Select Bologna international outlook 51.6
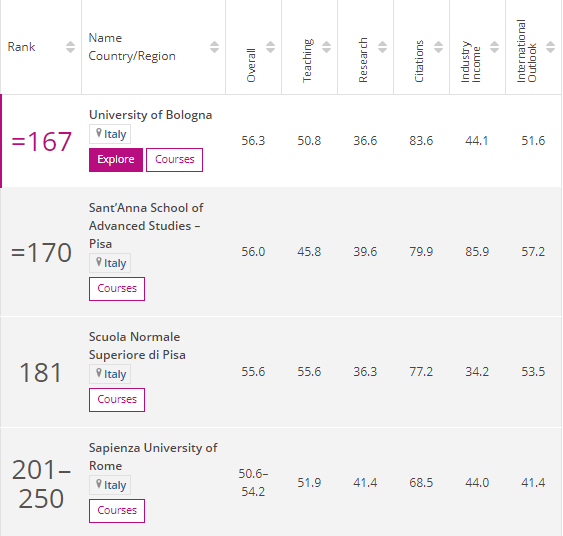Screen dimensions: 563x536 pos(533,141)
